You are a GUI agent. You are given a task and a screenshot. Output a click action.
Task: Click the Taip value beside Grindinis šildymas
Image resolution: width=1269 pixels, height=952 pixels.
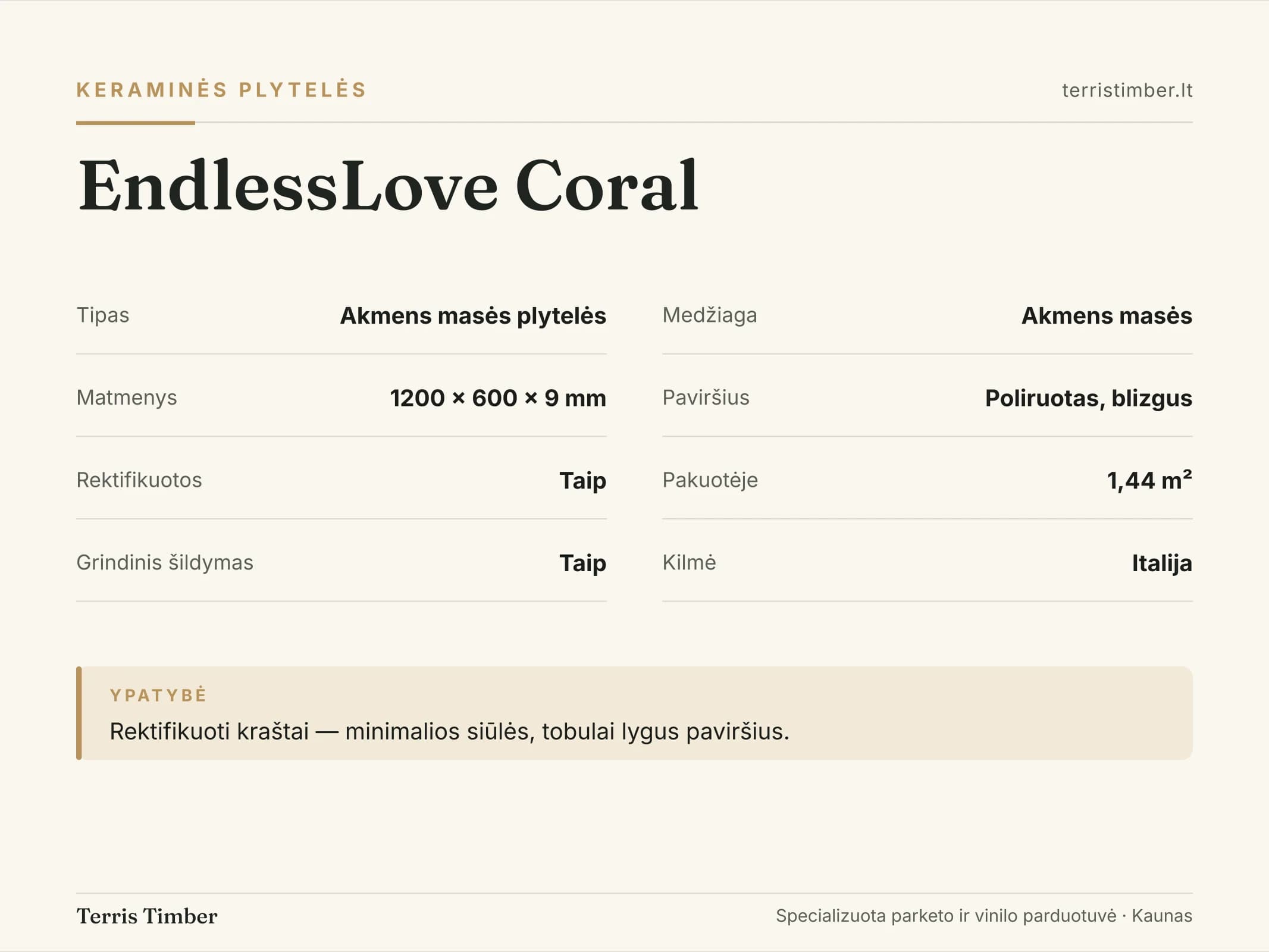(x=582, y=563)
